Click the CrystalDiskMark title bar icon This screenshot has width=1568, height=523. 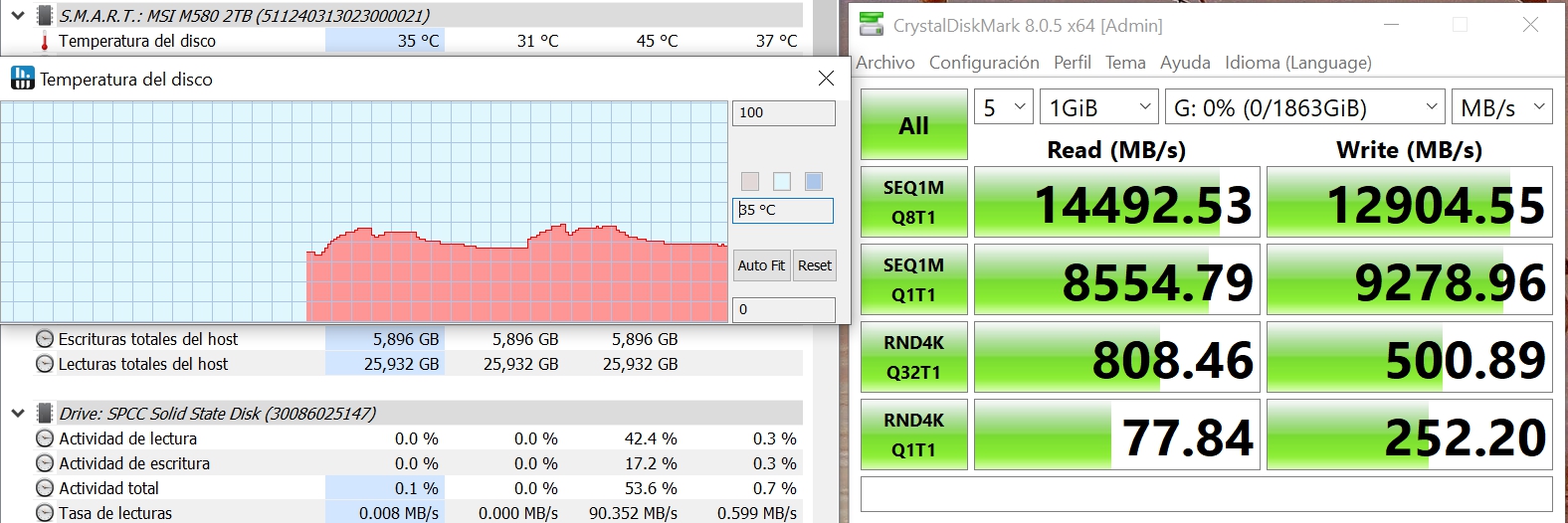pyautogui.click(x=872, y=25)
